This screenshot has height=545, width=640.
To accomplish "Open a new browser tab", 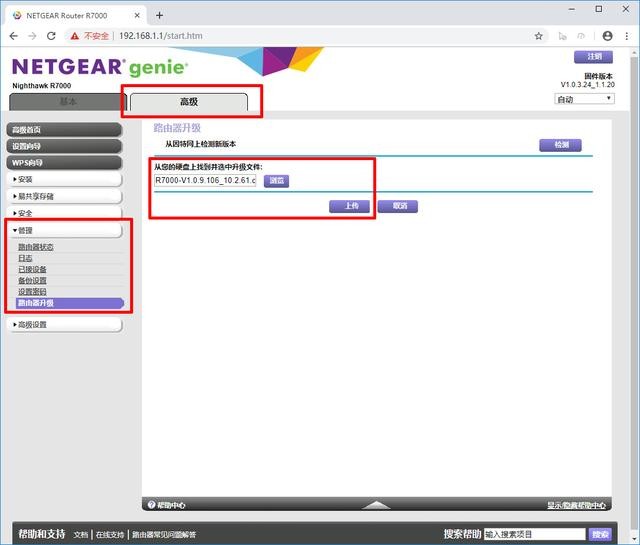I will tap(160, 16).
